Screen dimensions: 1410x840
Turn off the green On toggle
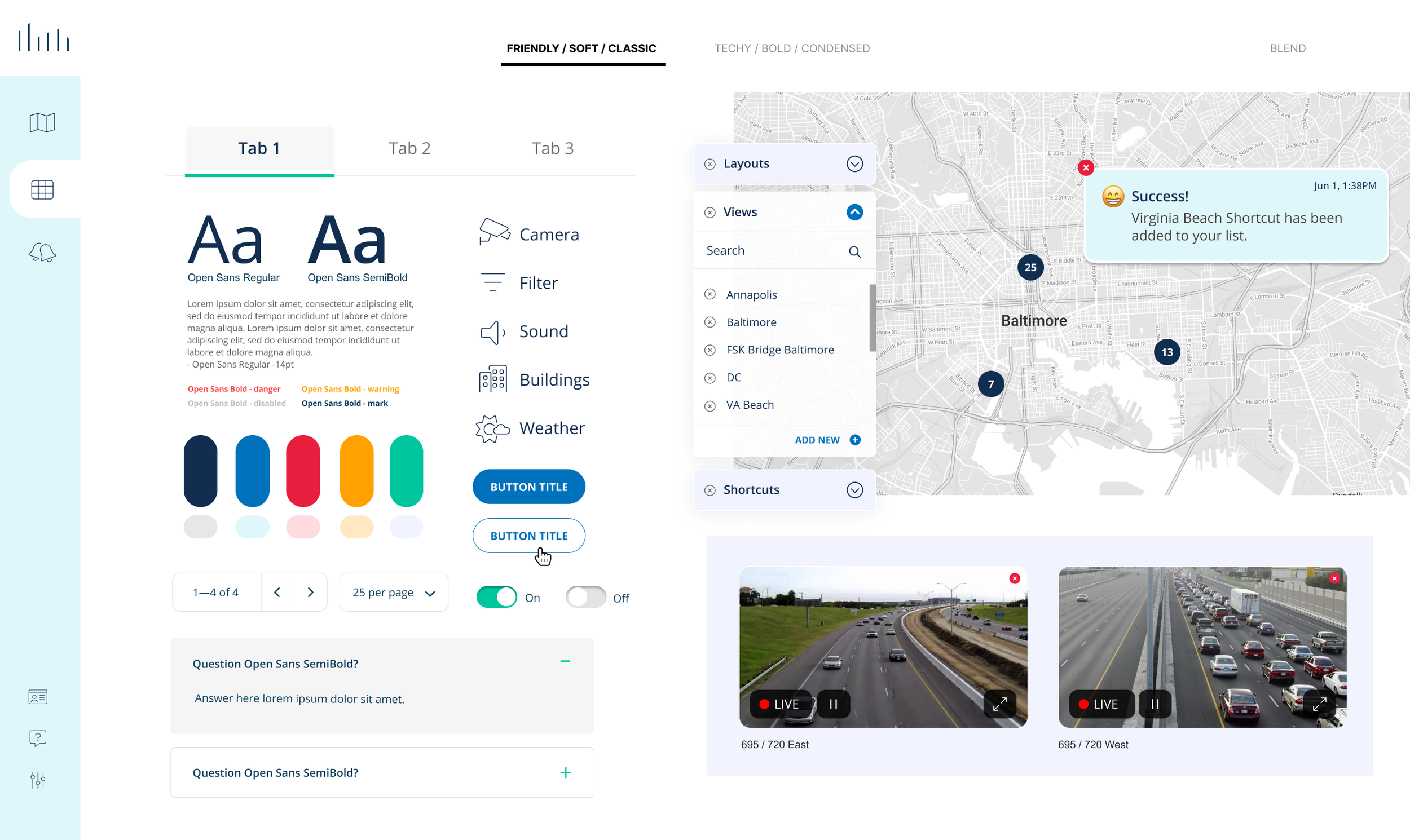tap(497, 597)
